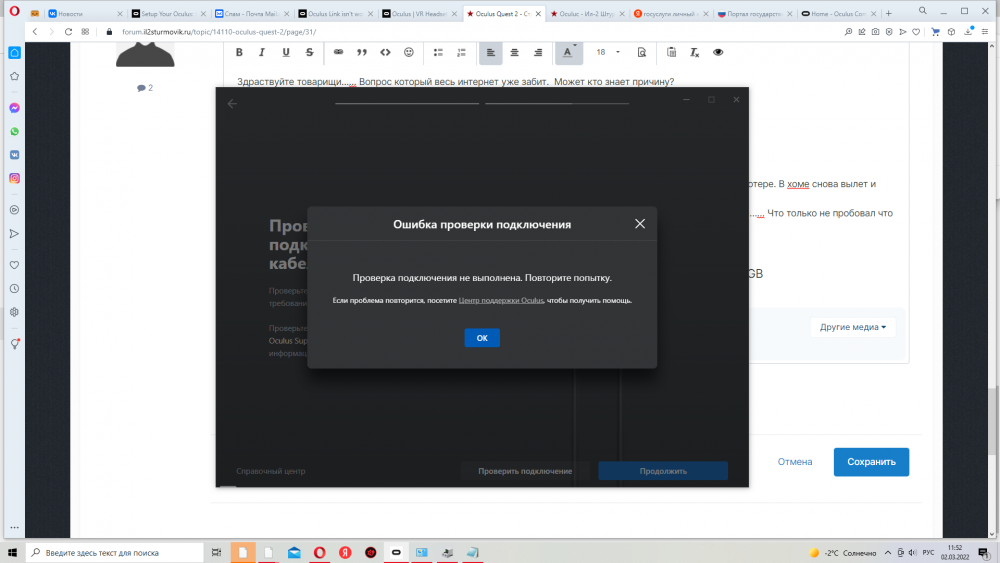Switch to the Портал государственных услуг tab

pos(755,13)
